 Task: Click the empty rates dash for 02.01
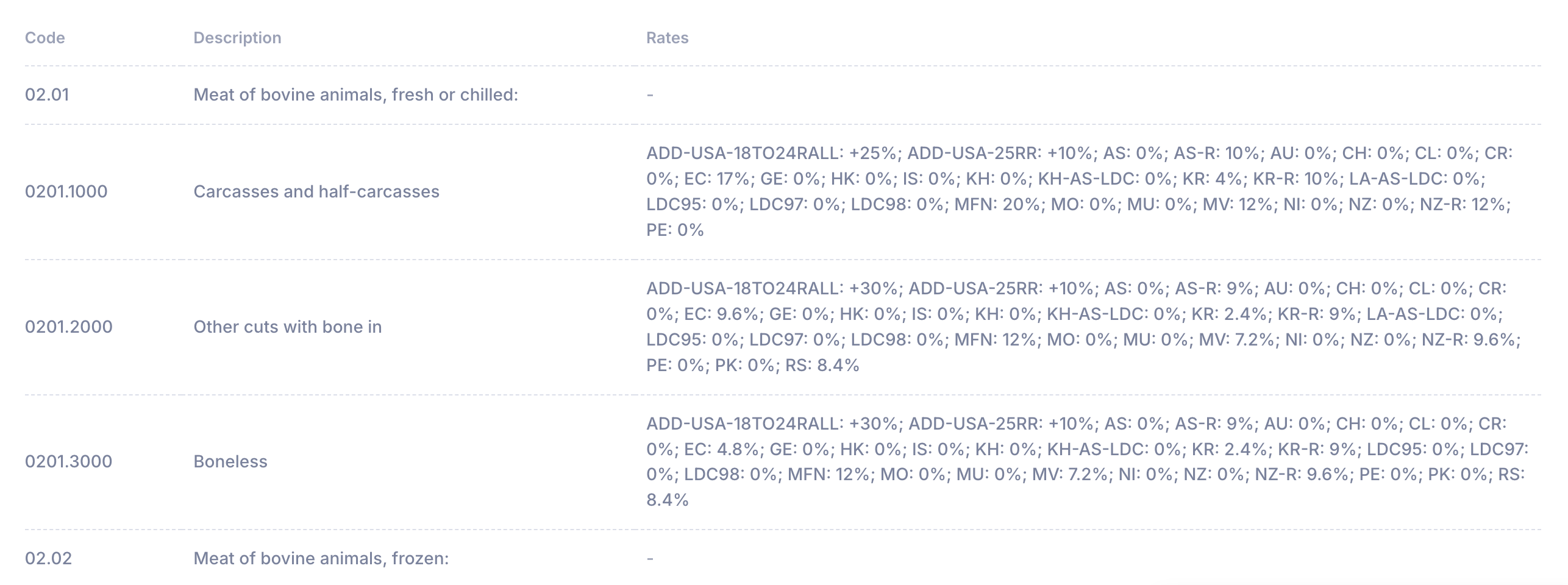650,94
